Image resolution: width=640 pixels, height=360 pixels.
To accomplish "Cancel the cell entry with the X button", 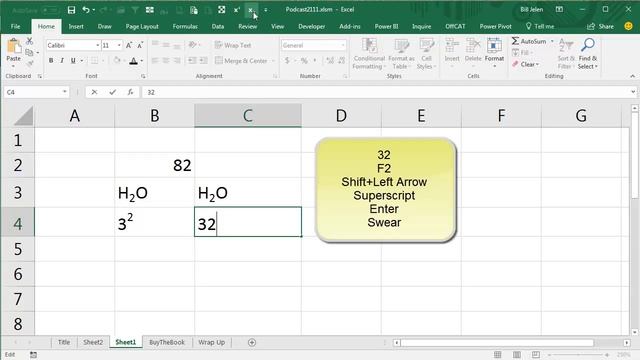I will click(94, 92).
